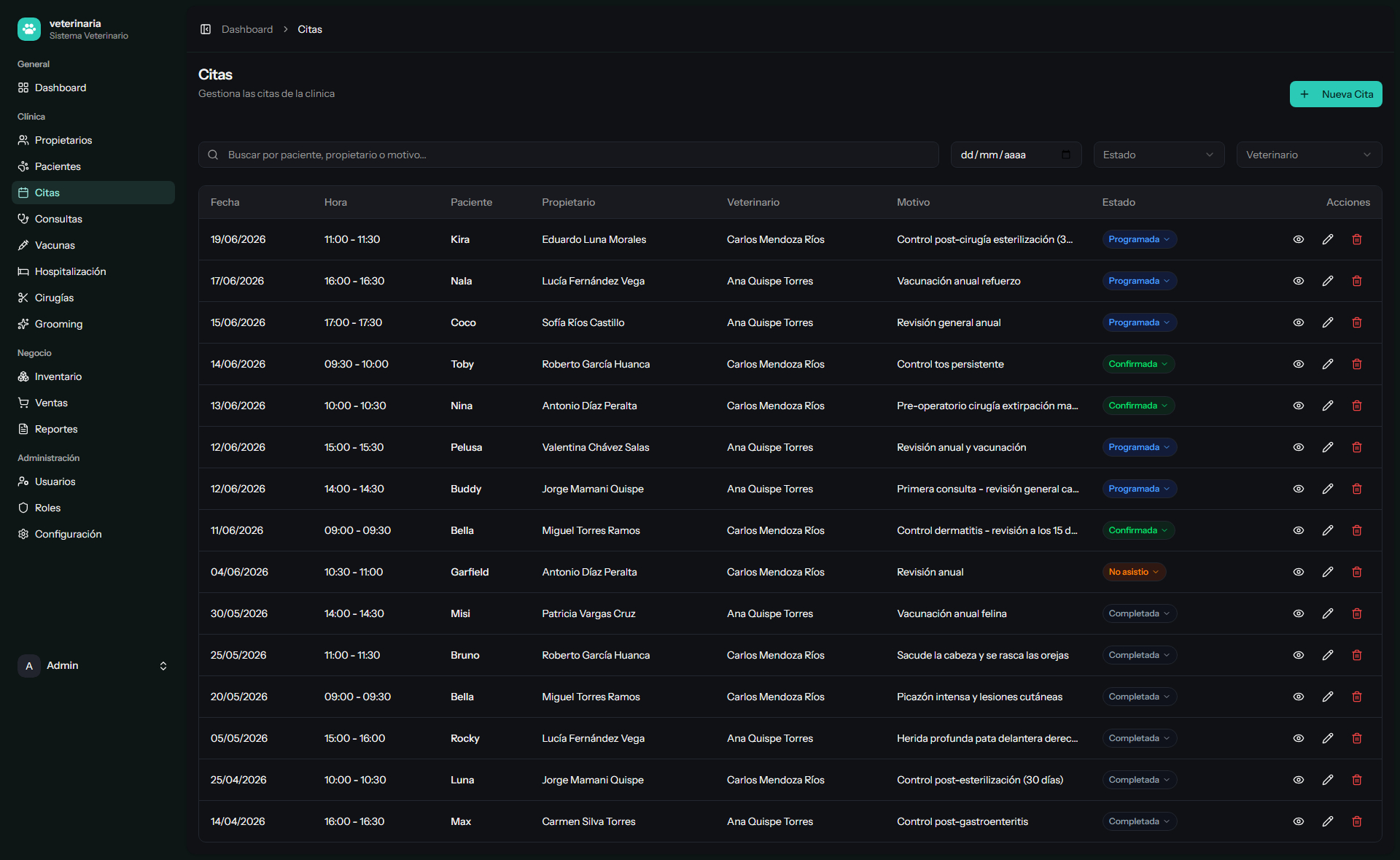Image resolution: width=1400 pixels, height=860 pixels.
Task: Follow the Dashboard breadcrumb link
Action: pos(247,29)
